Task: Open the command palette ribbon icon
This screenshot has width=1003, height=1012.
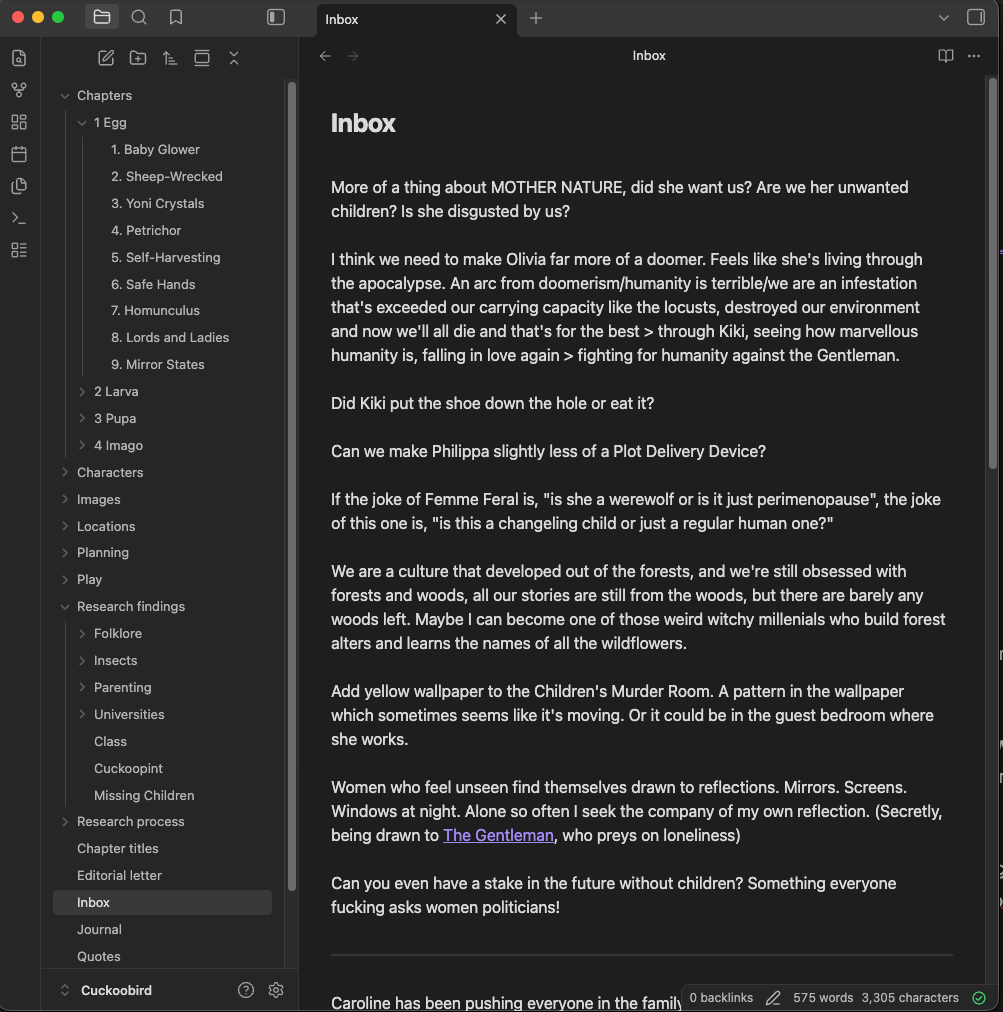Action: coord(19,218)
